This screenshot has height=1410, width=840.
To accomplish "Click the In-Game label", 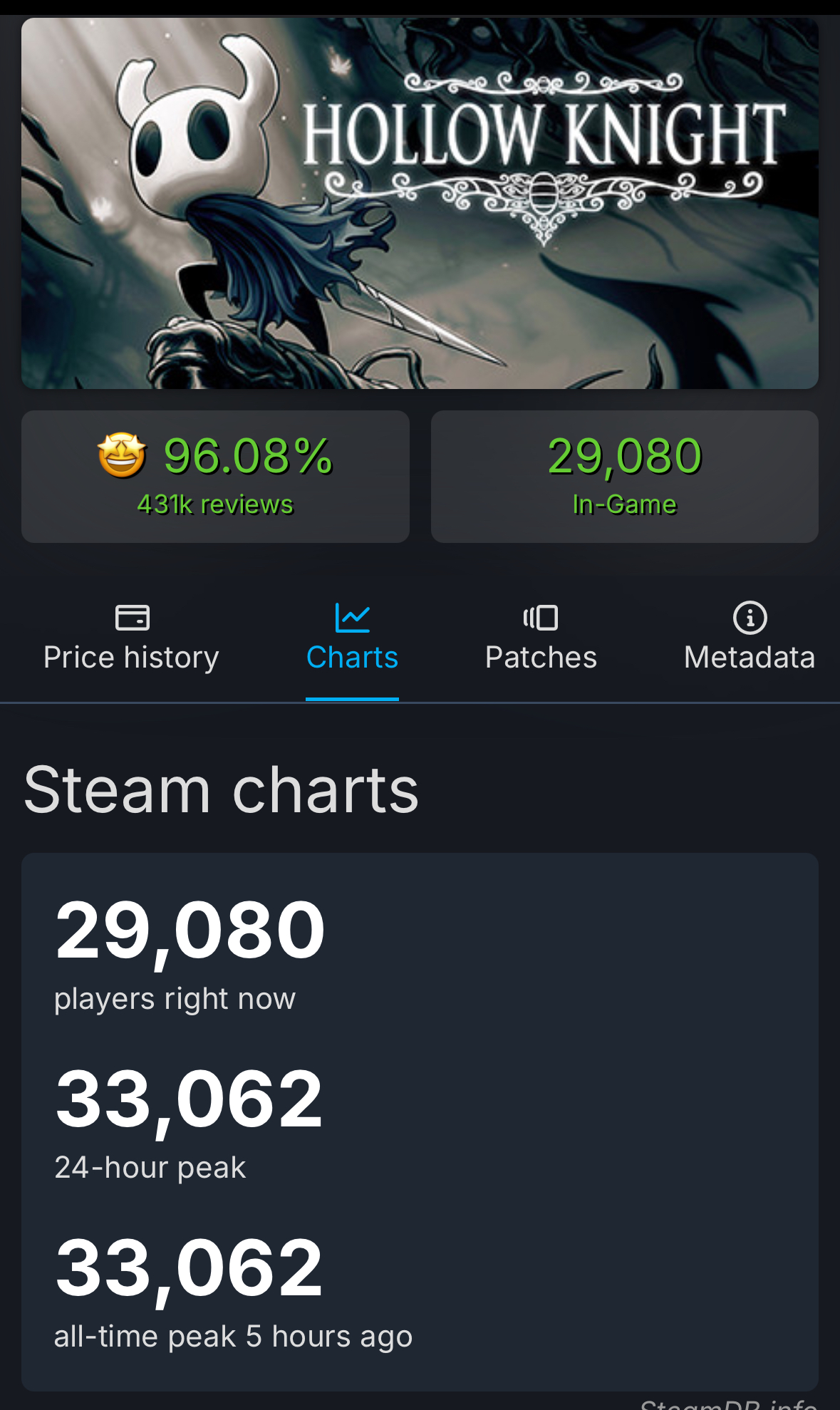I will tap(625, 504).
